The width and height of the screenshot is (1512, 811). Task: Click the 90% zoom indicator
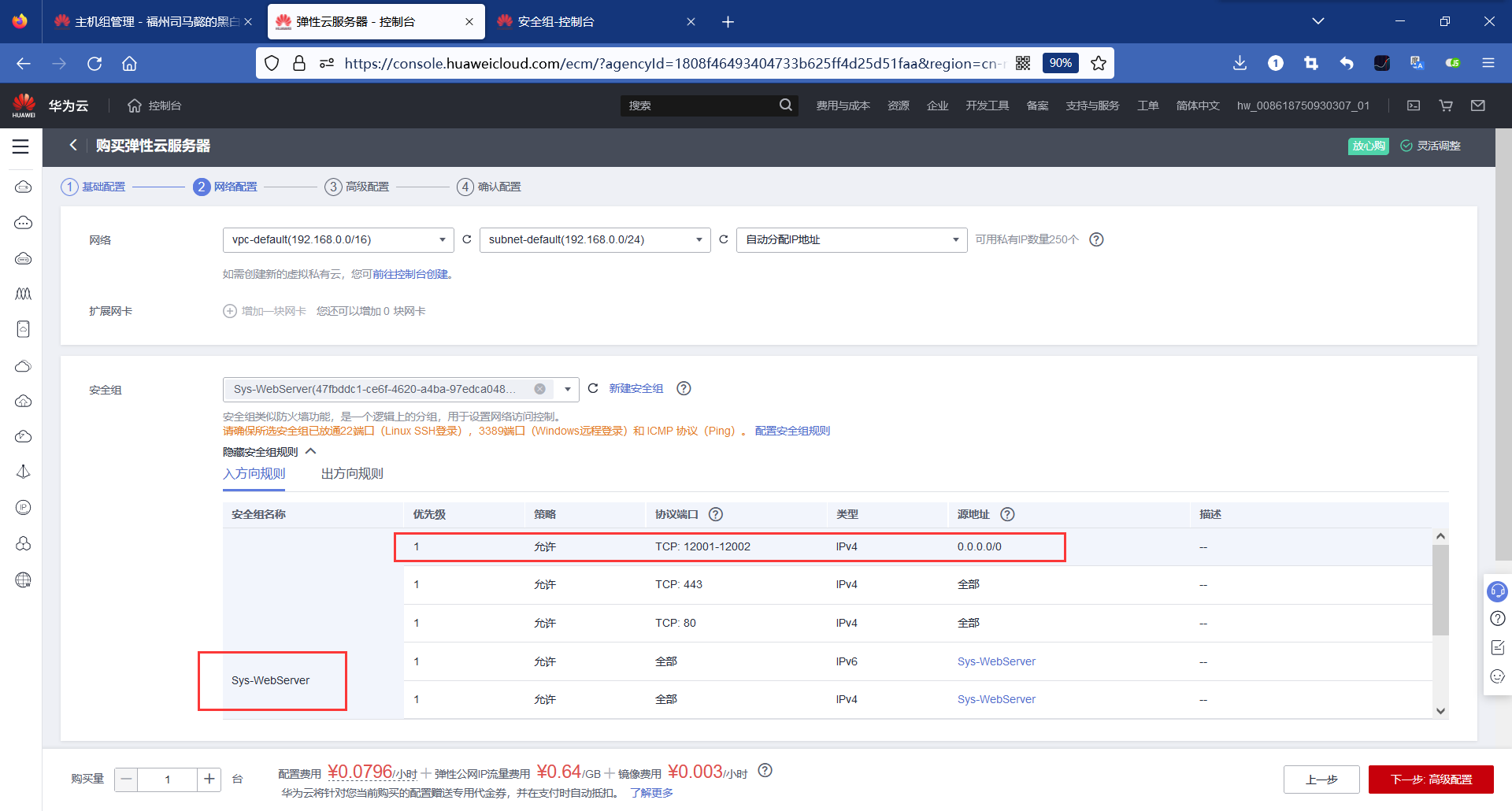pos(1060,63)
